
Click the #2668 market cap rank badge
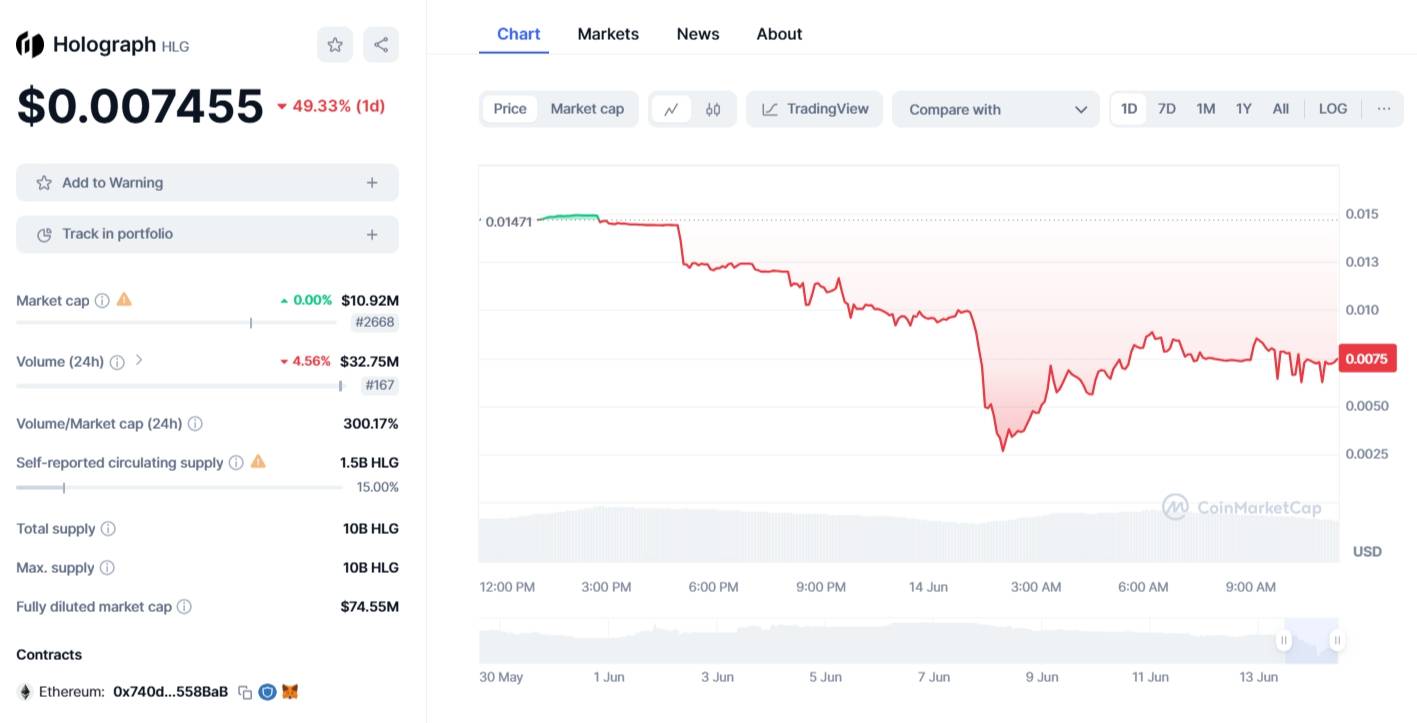tap(376, 323)
